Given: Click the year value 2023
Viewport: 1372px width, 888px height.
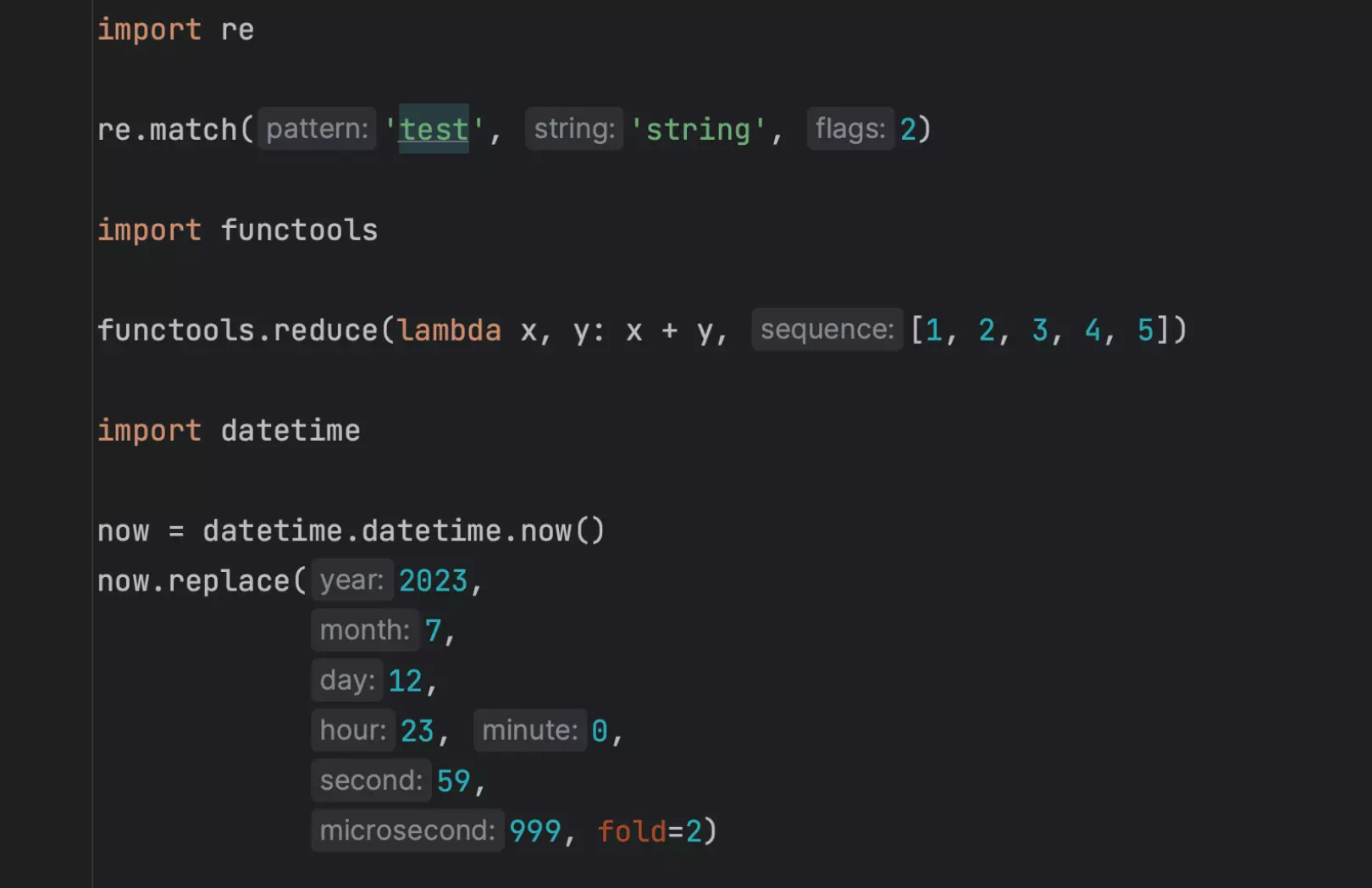Looking at the screenshot, I should pyautogui.click(x=433, y=581).
